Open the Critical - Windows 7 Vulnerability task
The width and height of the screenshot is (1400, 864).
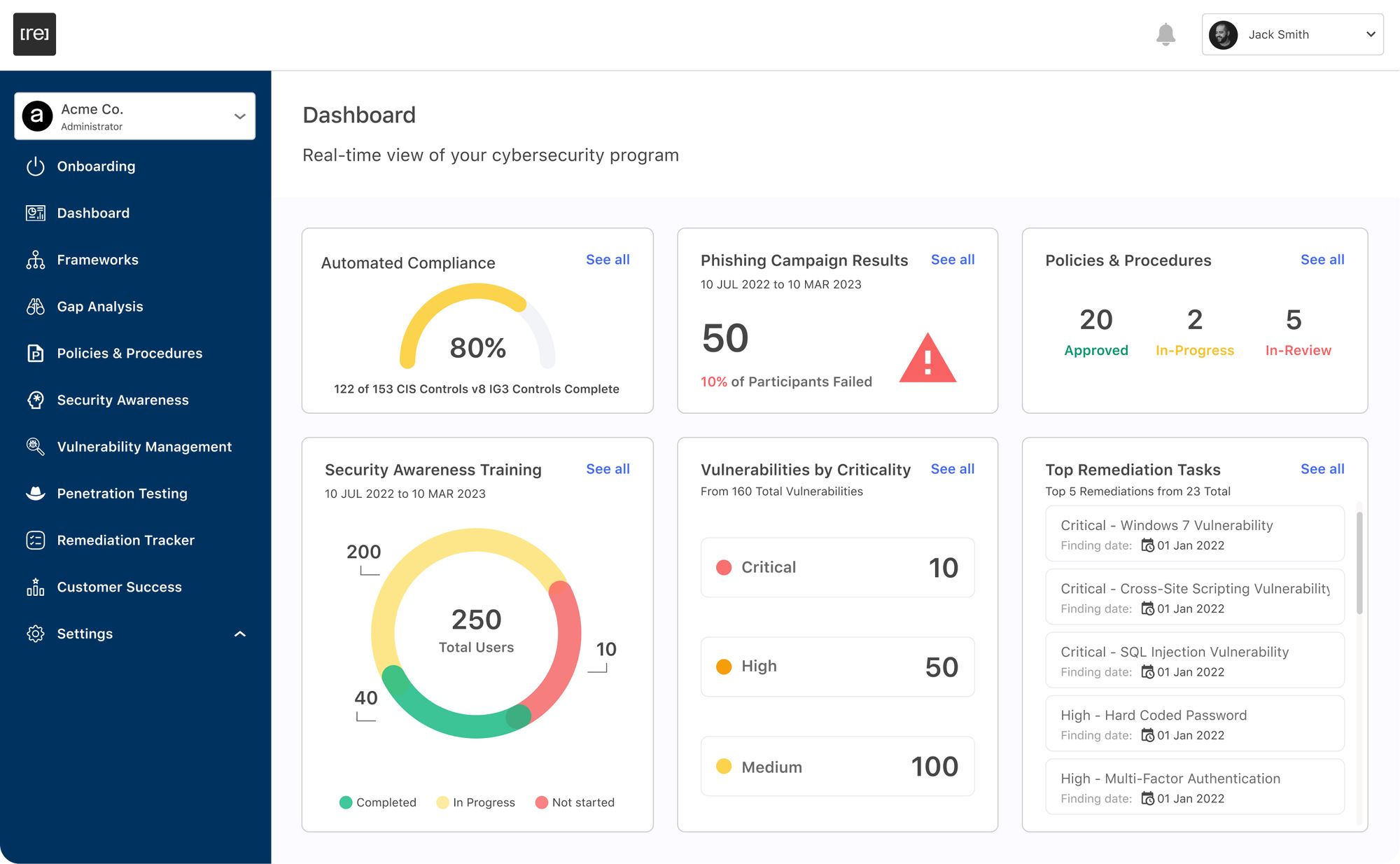coord(1194,534)
